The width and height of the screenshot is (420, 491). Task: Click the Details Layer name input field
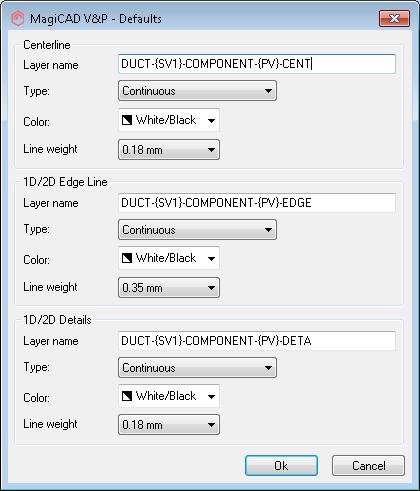click(x=257, y=341)
